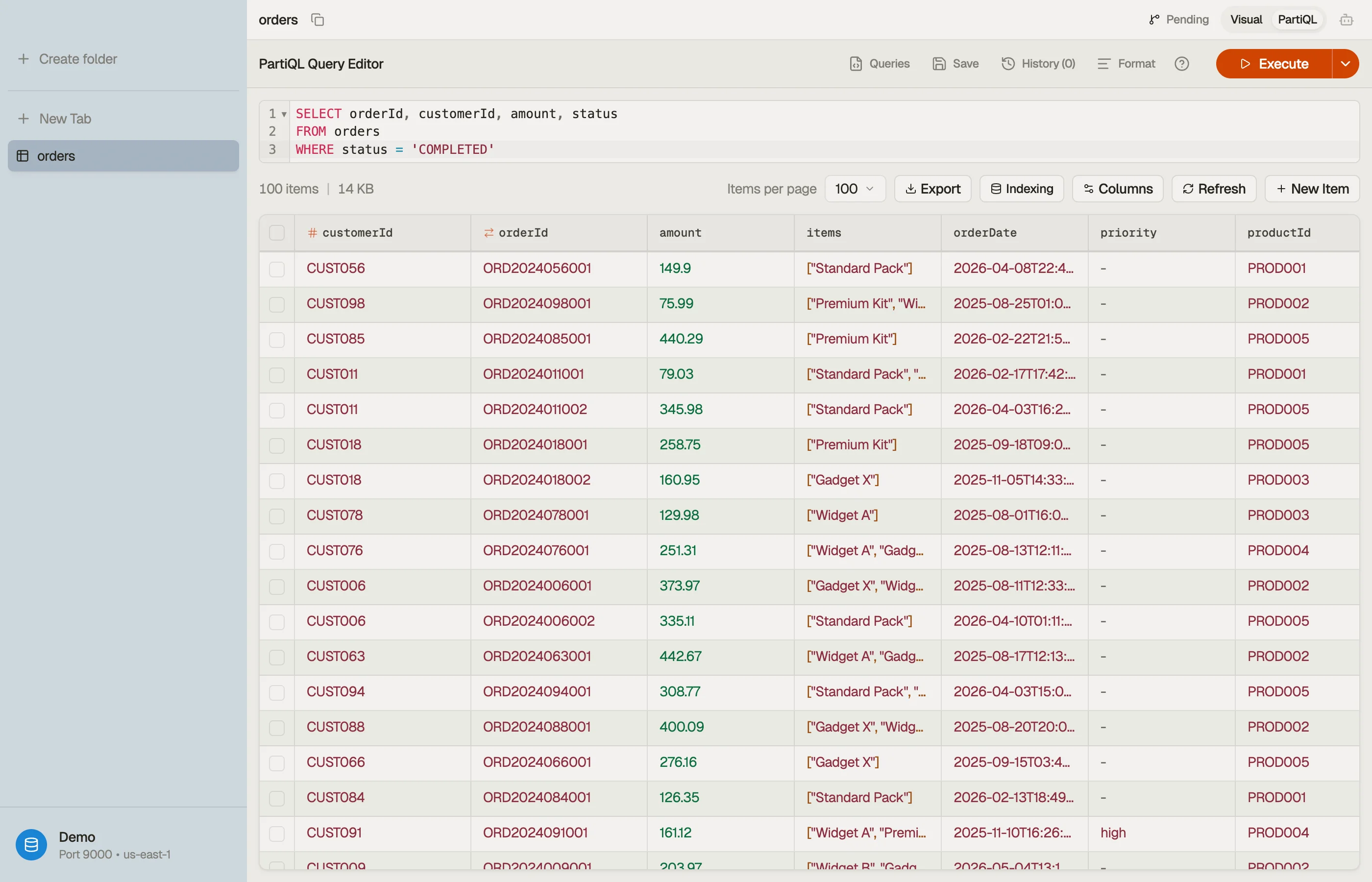Expand the Execute button dropdown arrow
Viewport: 1372px width, 882px height.
pos(1346,64)
